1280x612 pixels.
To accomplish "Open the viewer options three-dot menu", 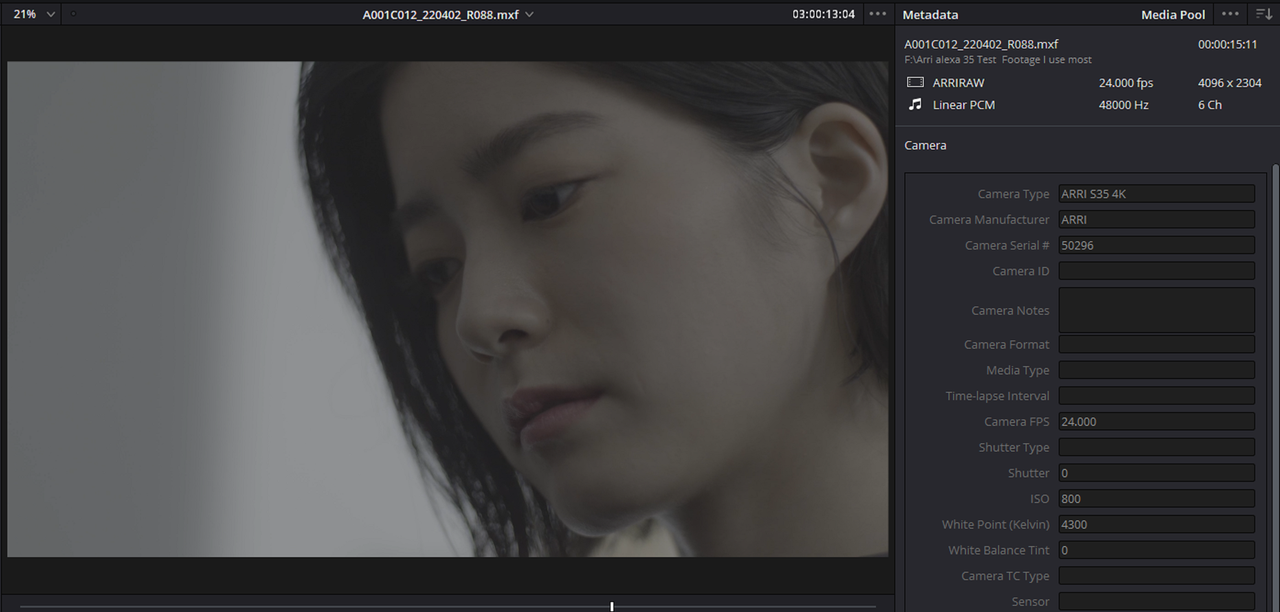I will point(878,14).
